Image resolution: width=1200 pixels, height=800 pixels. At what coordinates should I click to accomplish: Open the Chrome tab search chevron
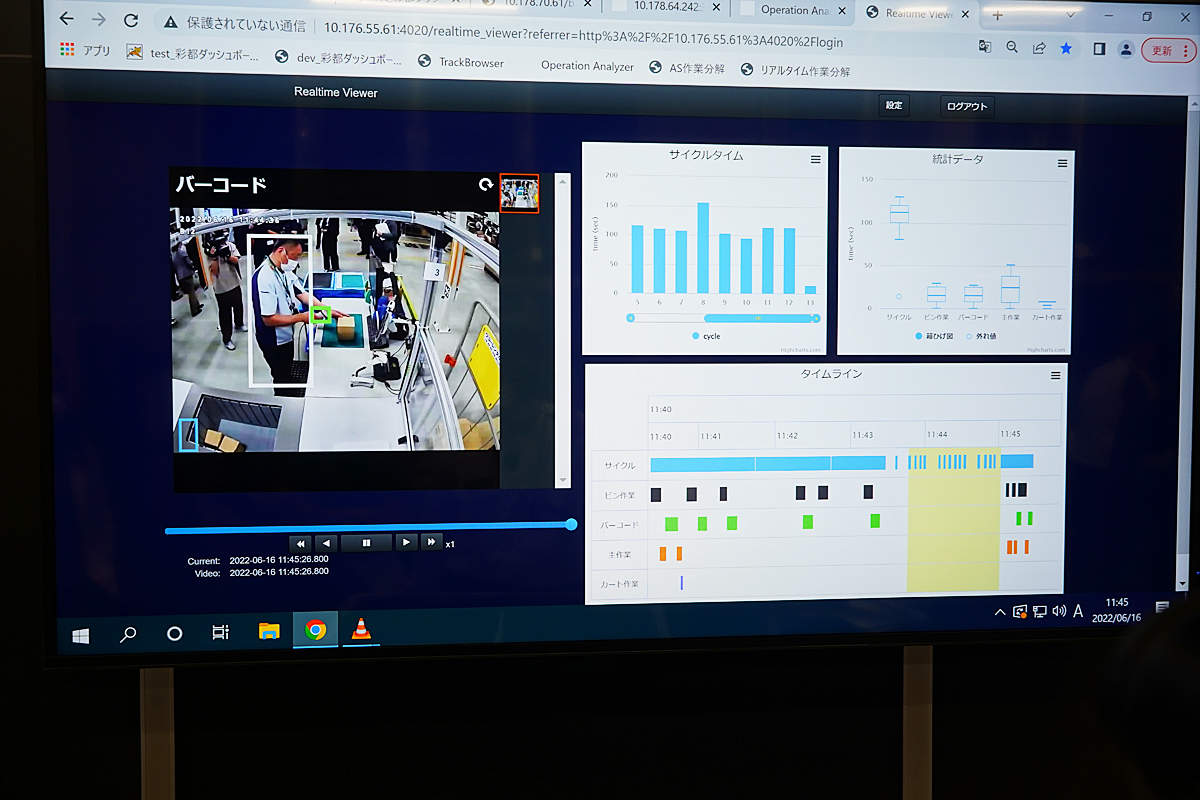1071,14
